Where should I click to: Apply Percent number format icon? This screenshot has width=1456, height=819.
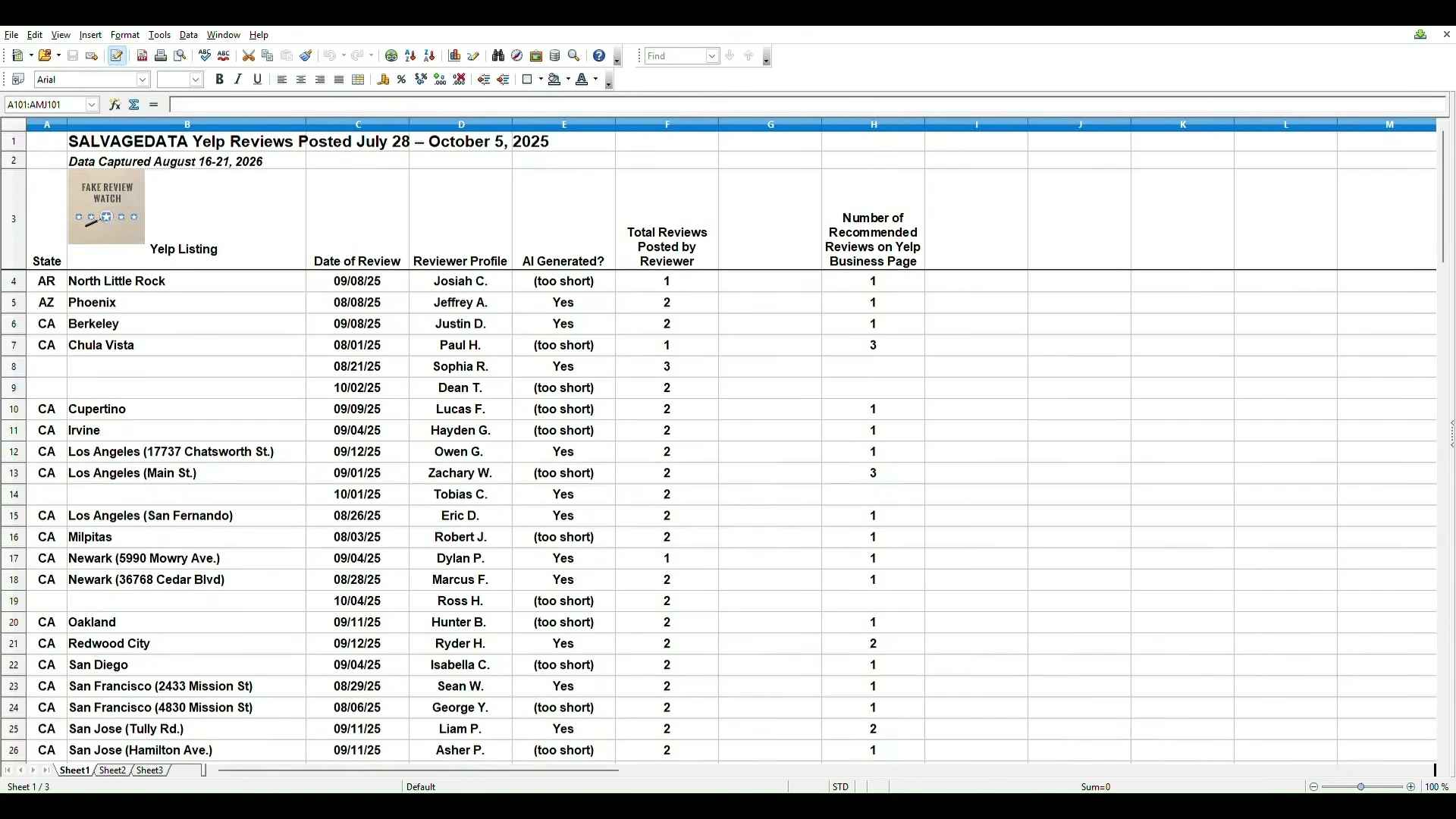(402, 80)
